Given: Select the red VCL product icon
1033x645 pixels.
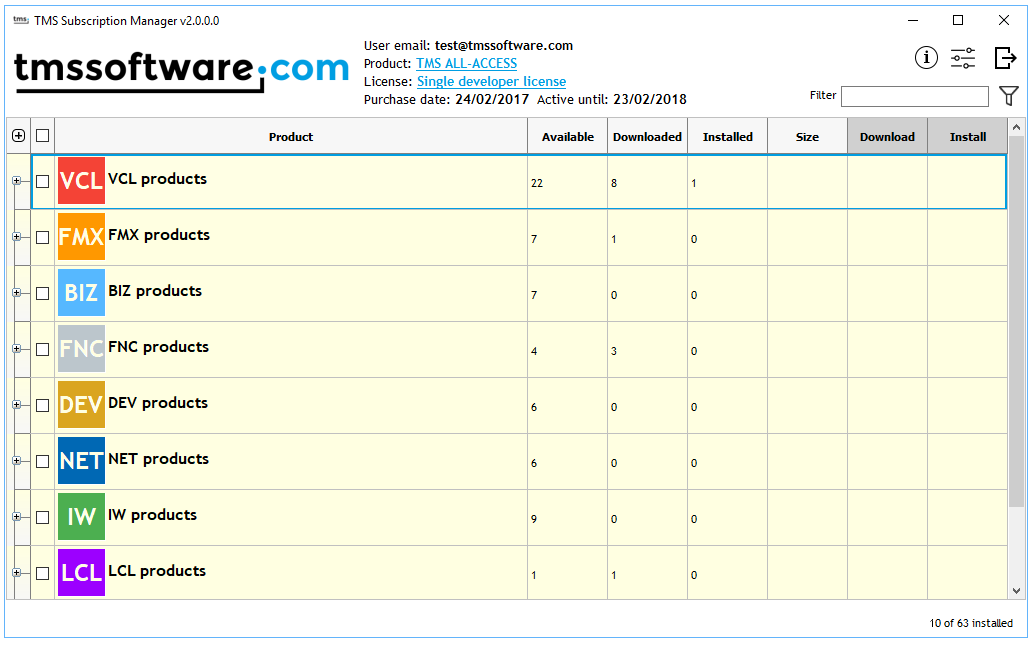Looking at the screenshot, I should click(81, 181).
